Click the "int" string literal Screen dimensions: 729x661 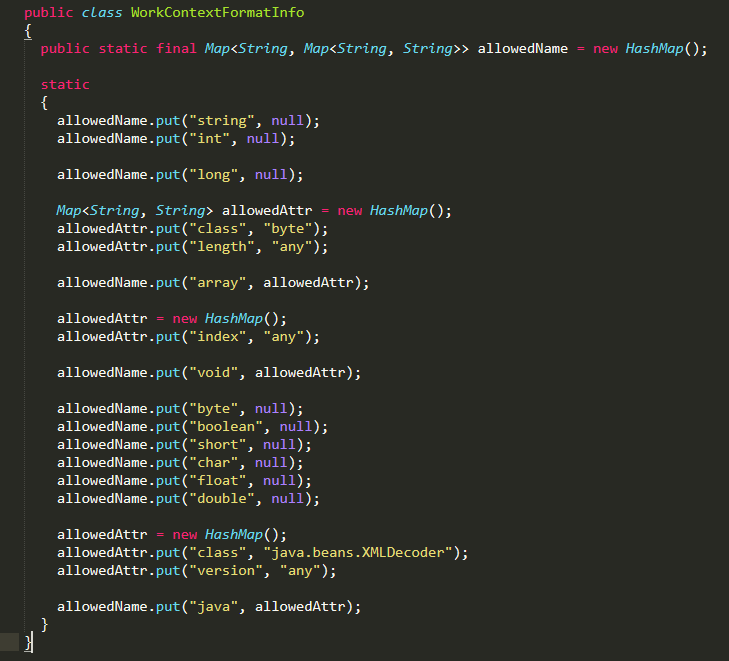click(x=209, y=139)
